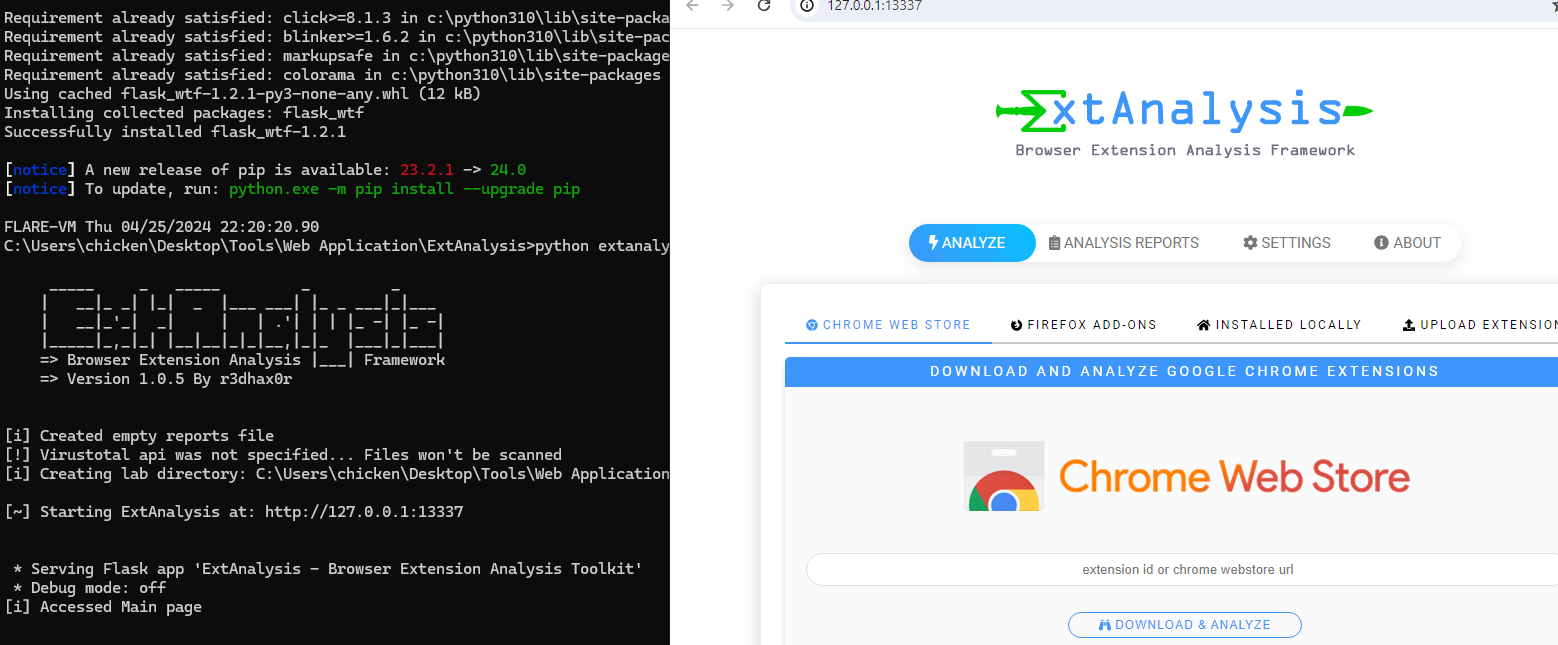Go back in the browser
The width and height of the screenshot is (1558, 645).
pyautogui.click(x=692, y=5)
